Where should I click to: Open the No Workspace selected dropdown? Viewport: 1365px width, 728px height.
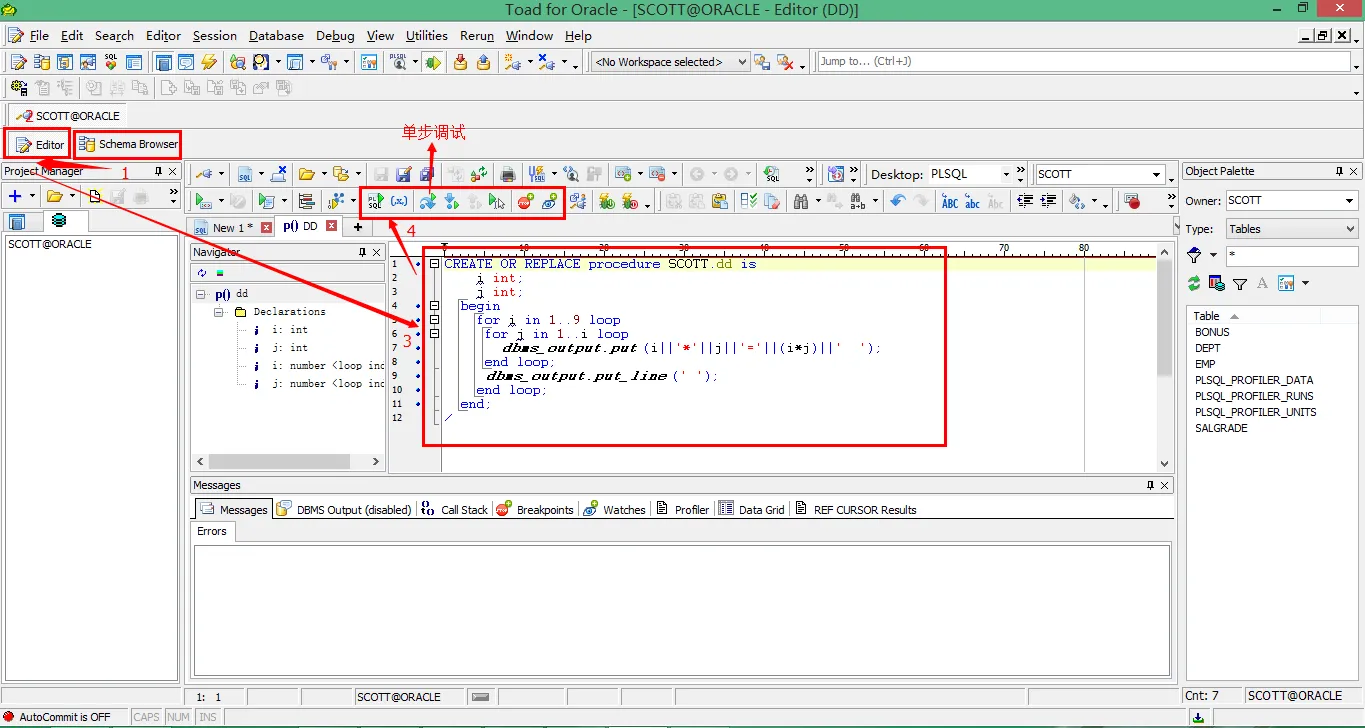pos(742,62)
